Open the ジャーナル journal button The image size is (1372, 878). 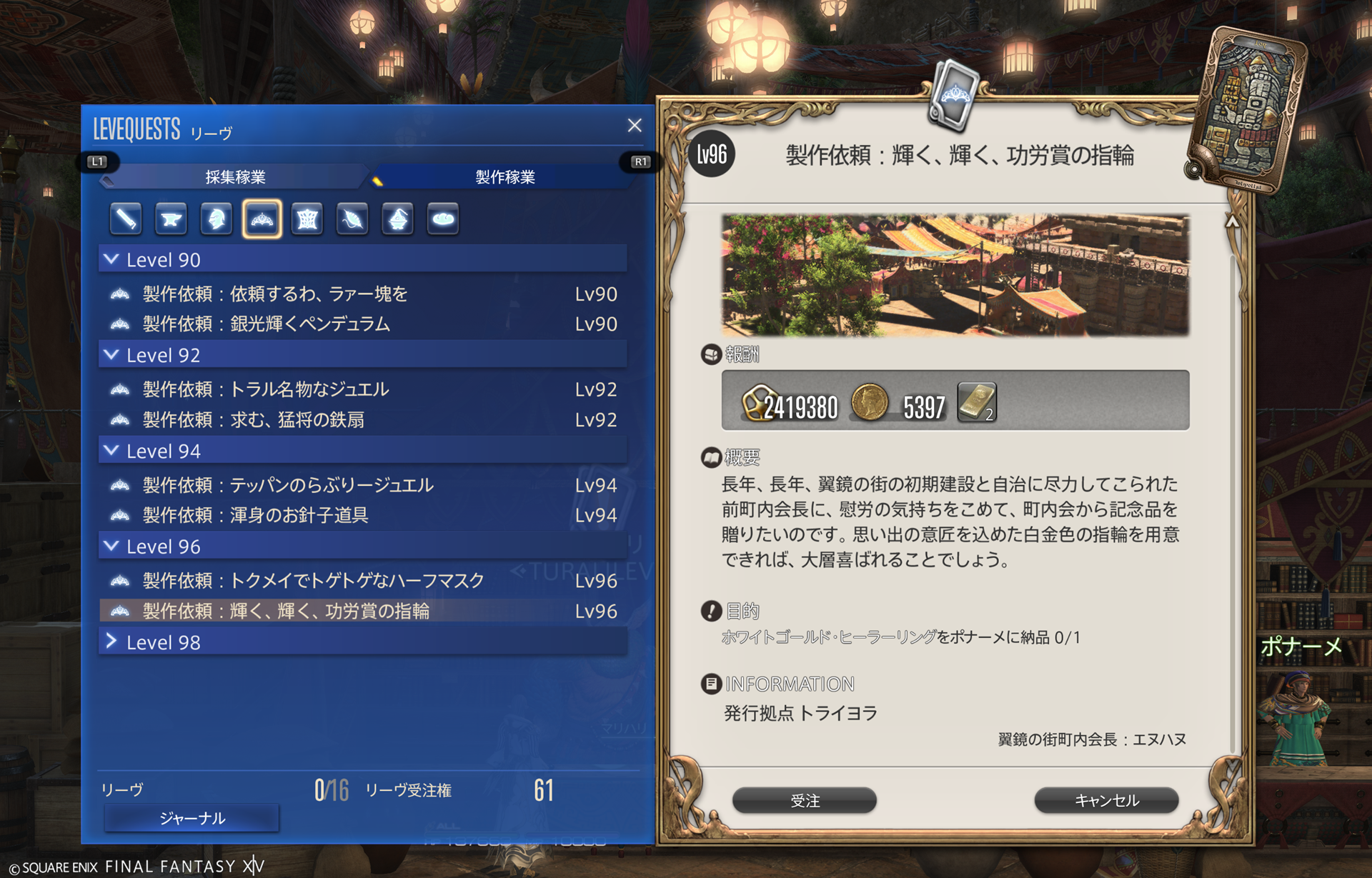click(192, 818)
